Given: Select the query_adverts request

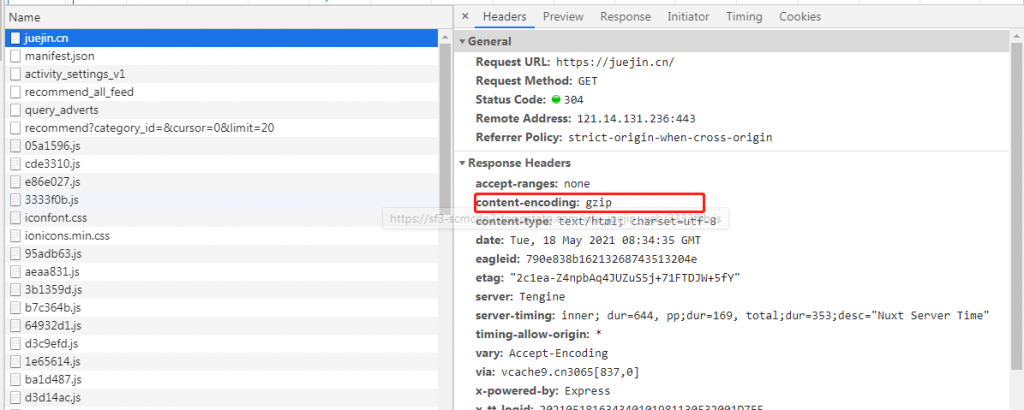Looking at the screenshot, I should tap(222, 110).
